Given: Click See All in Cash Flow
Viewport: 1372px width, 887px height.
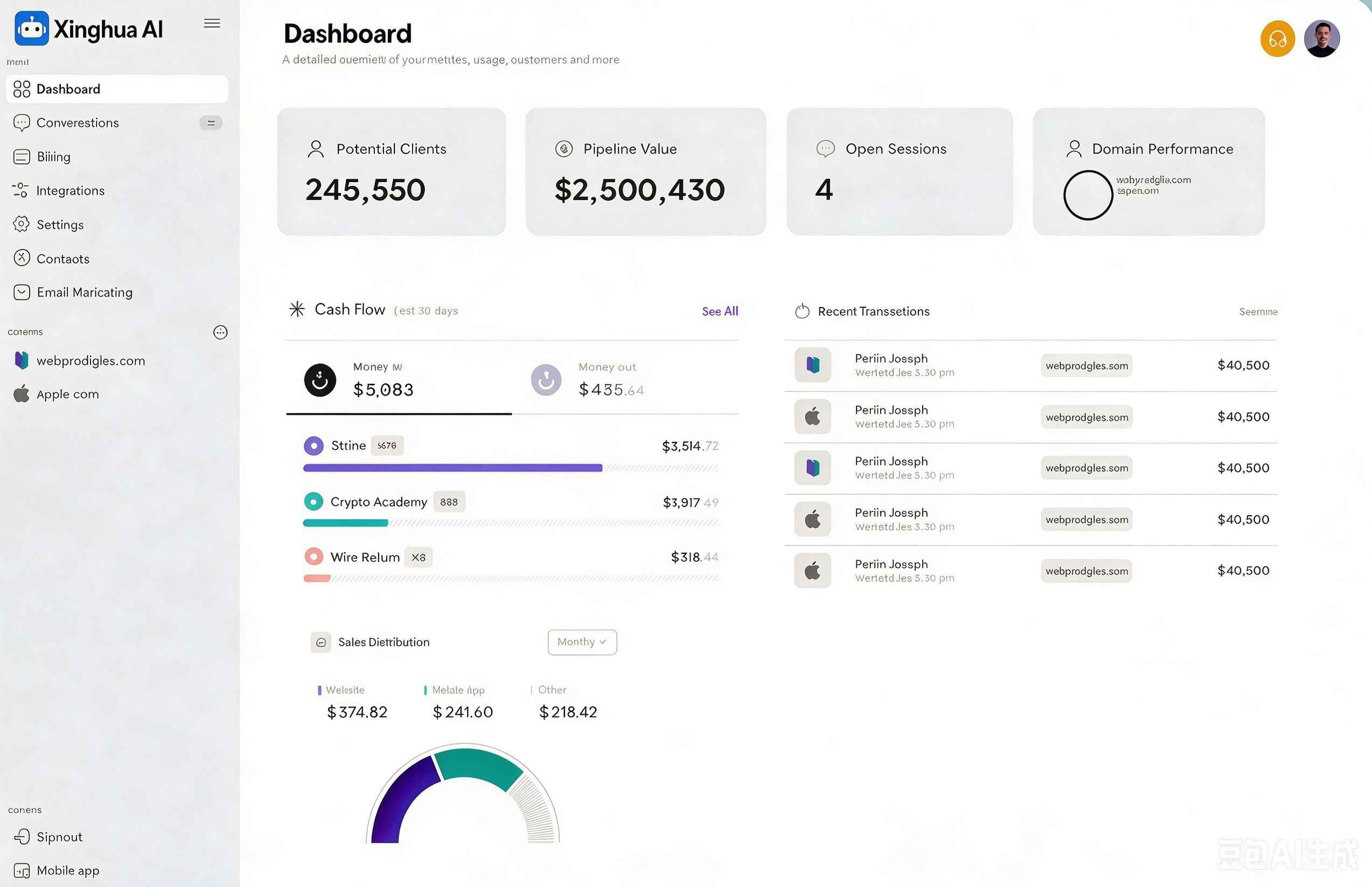Looking at the screenshot, I should point(720,311).
